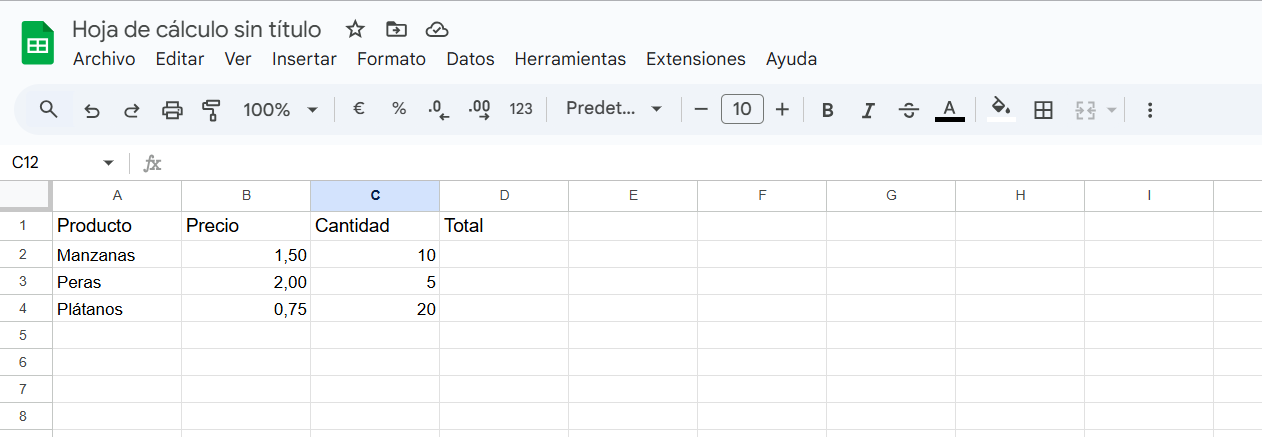Increase font size with plus button
The width and height of the screenshot is (1262, 437).
click(782, 109)
